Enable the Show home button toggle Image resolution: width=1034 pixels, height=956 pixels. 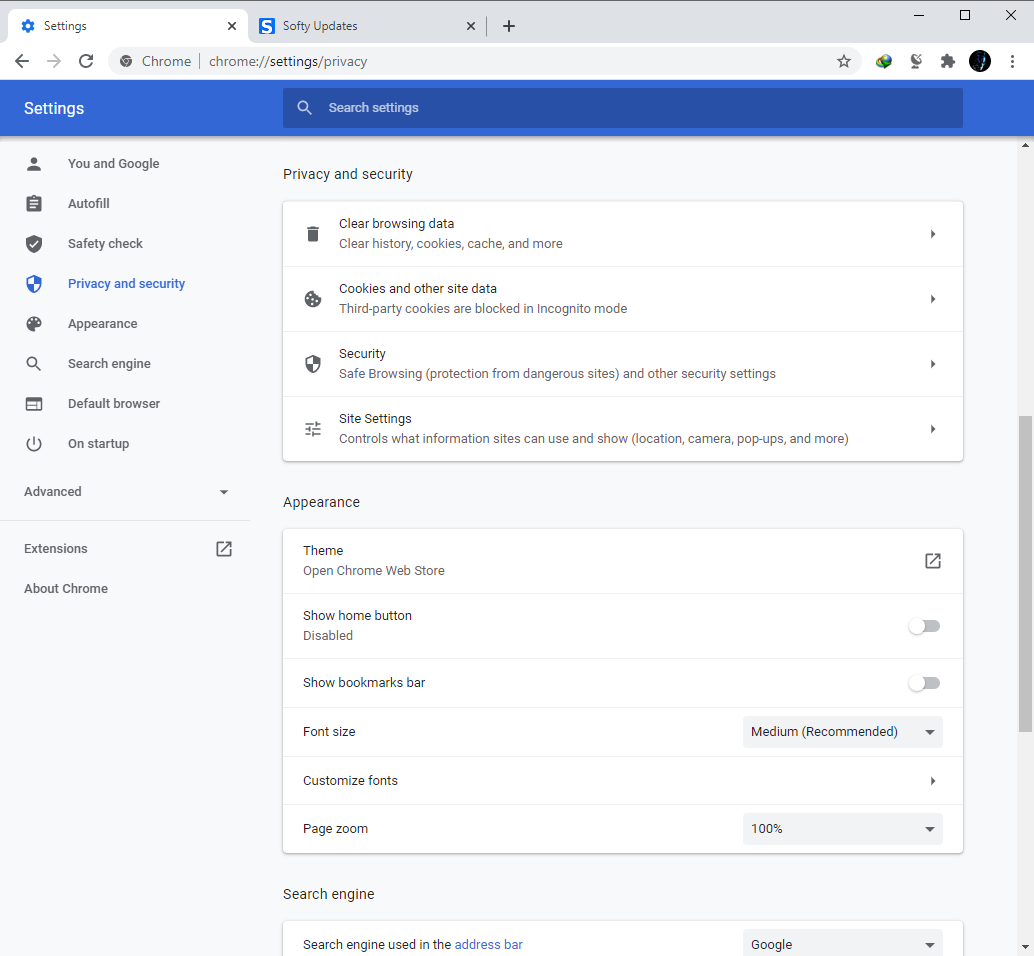924,626
